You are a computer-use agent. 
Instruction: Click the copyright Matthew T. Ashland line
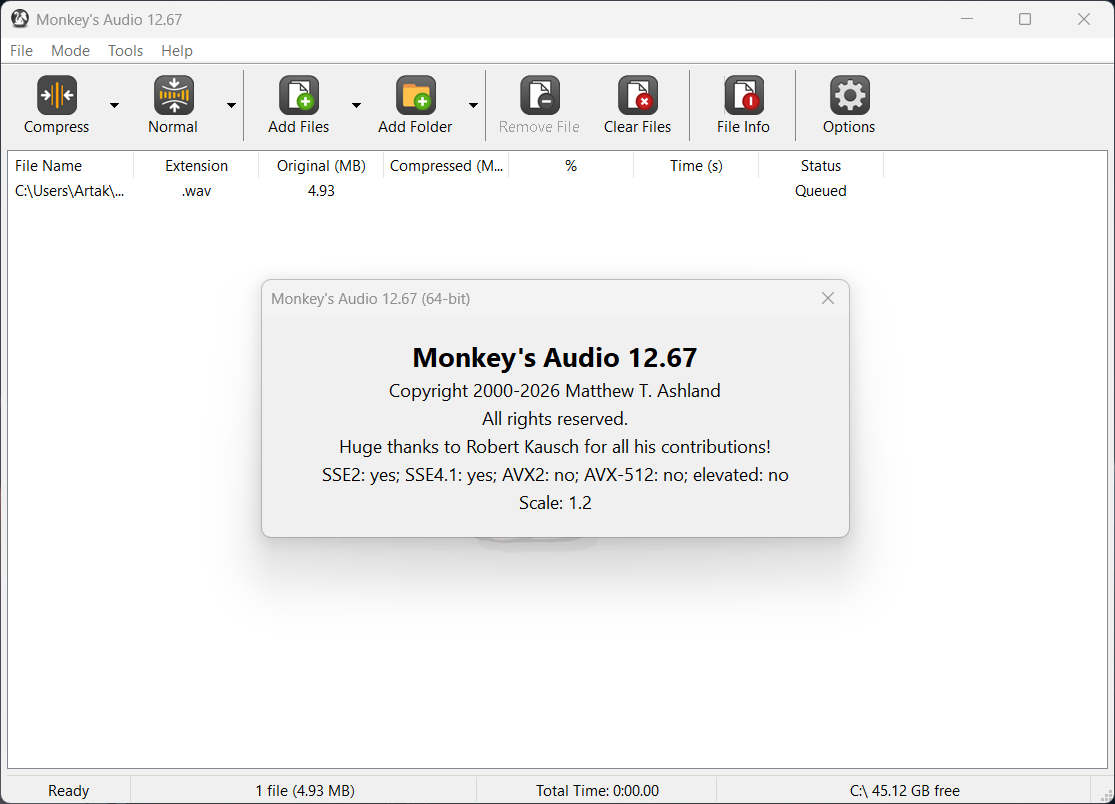coord(555,391)
